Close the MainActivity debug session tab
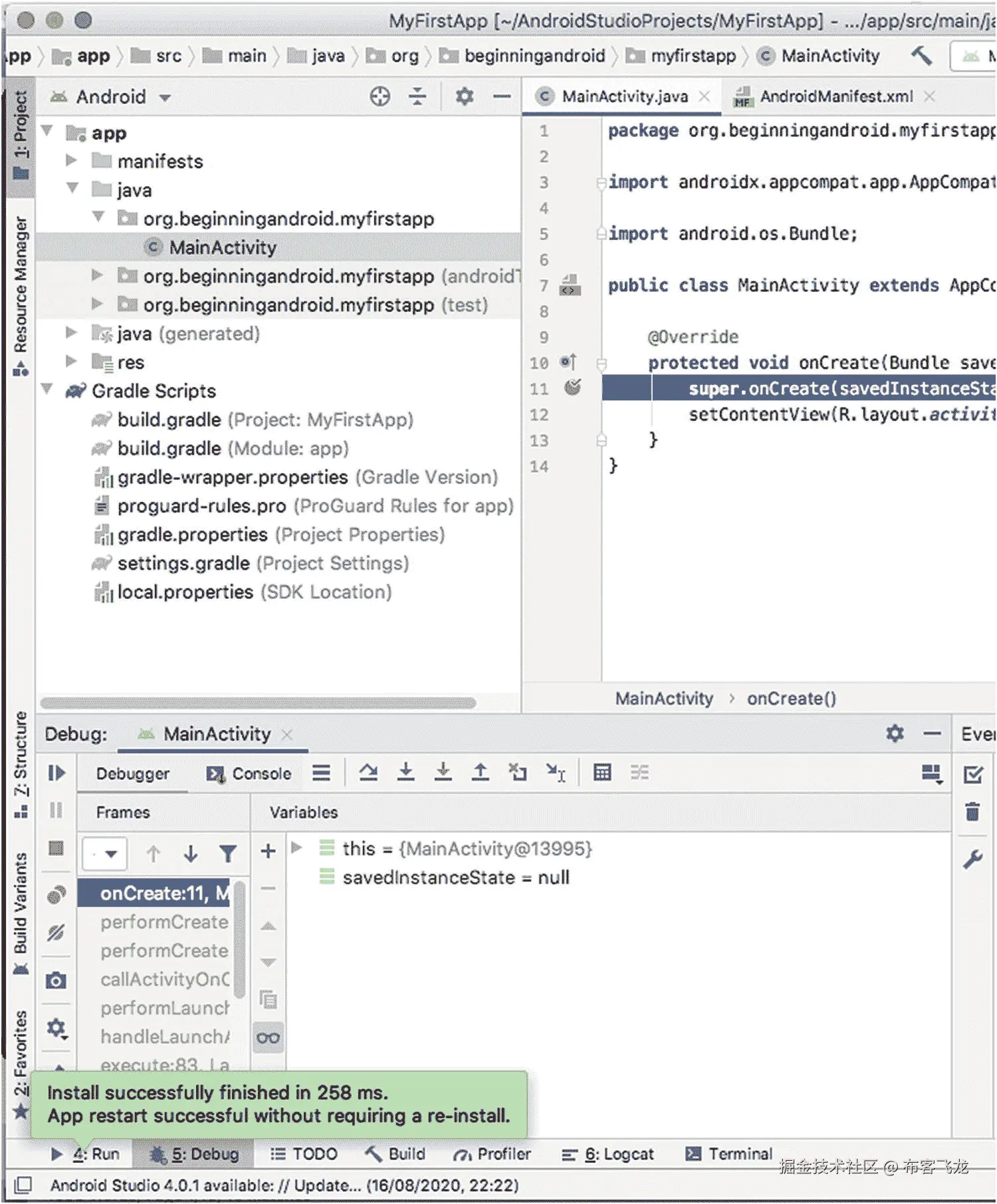Viewport: 997px width, 1204px height. 286,735
